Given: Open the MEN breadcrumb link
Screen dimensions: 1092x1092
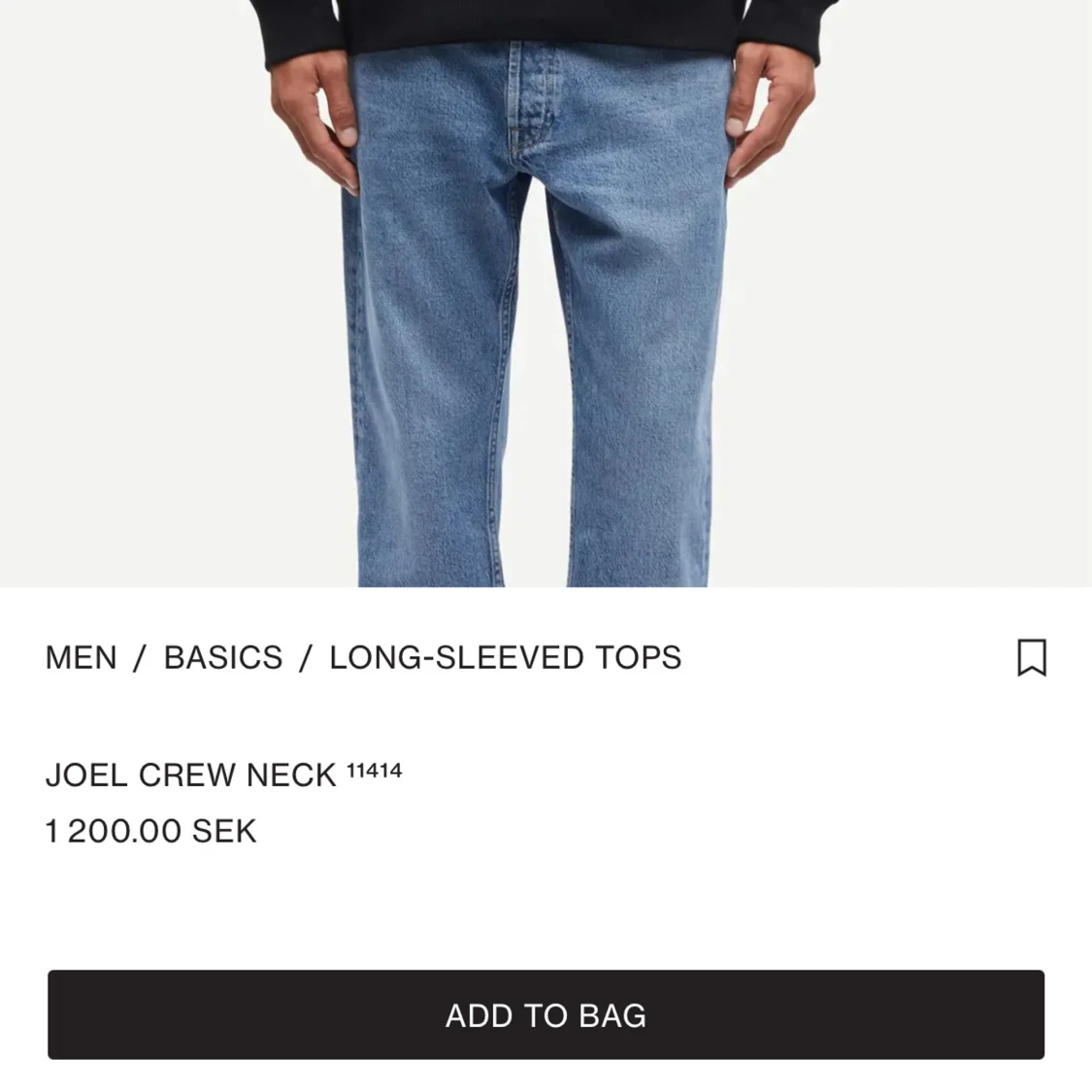Looking at the screenshot, I should click(81, 658).
